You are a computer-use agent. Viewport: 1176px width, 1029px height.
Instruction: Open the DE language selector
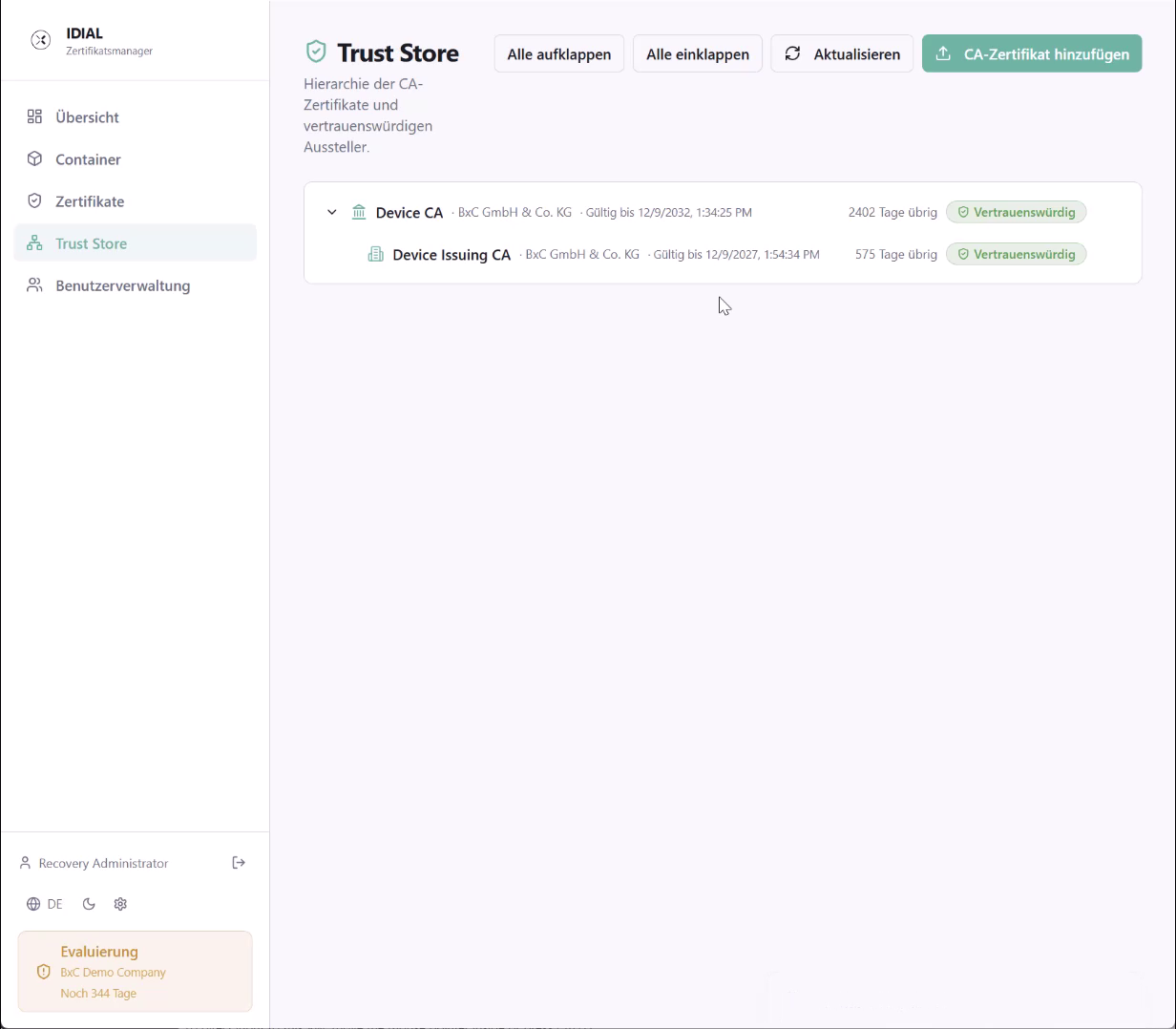coord(45,904)
